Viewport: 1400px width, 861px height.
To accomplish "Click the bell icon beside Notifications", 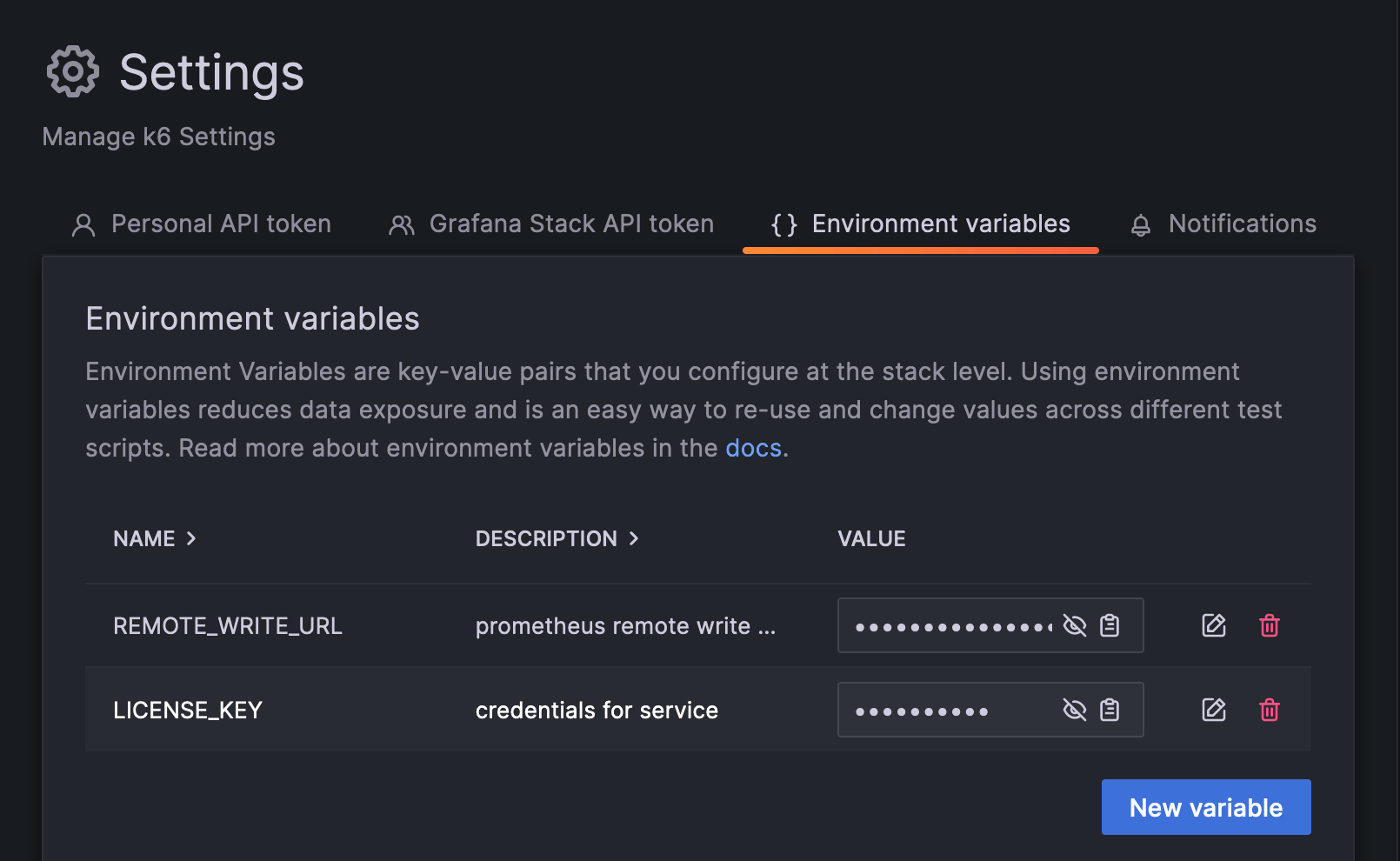I will tap(1140, 224).
